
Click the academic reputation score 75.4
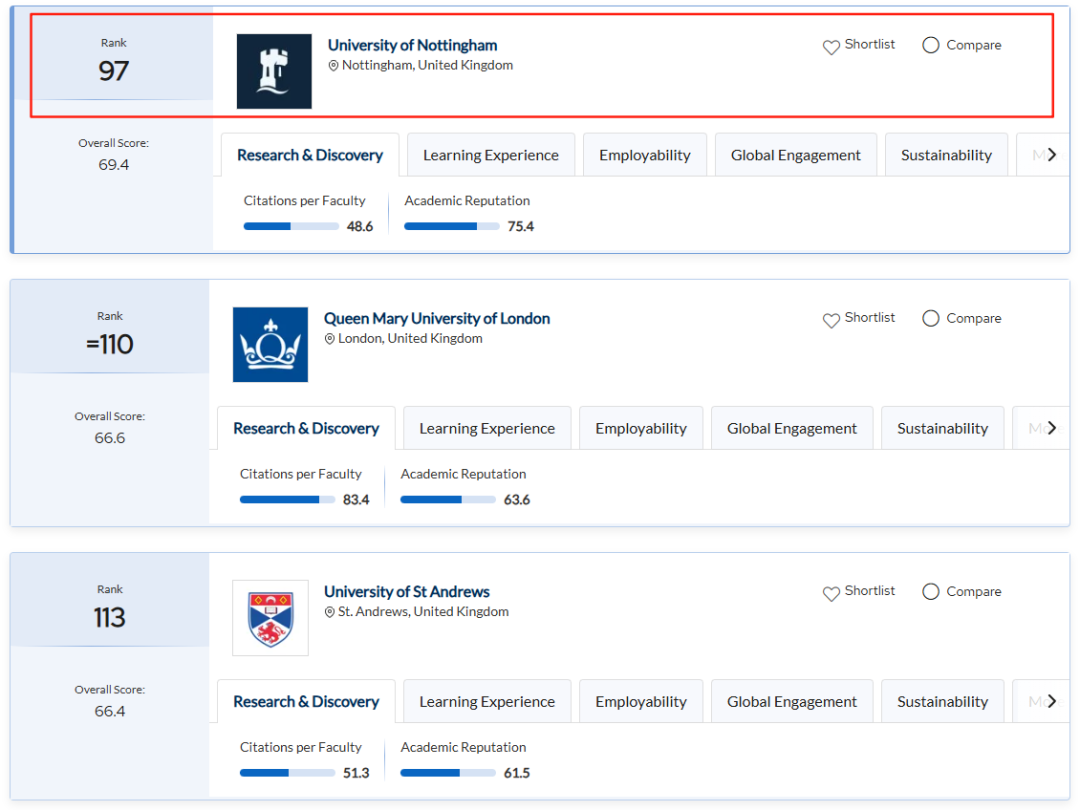coord(521,227)
